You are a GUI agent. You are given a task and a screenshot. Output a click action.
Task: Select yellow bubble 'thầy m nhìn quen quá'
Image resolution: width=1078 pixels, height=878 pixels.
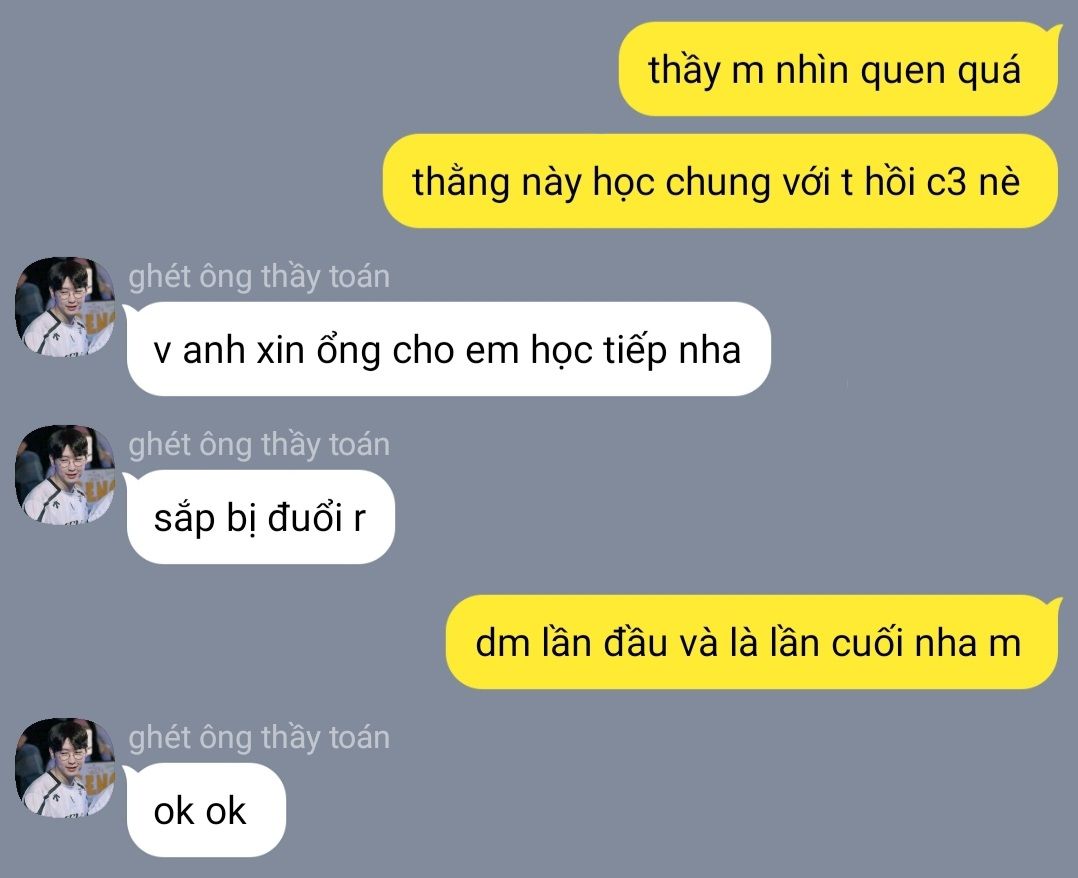click(x=839, y=69)
